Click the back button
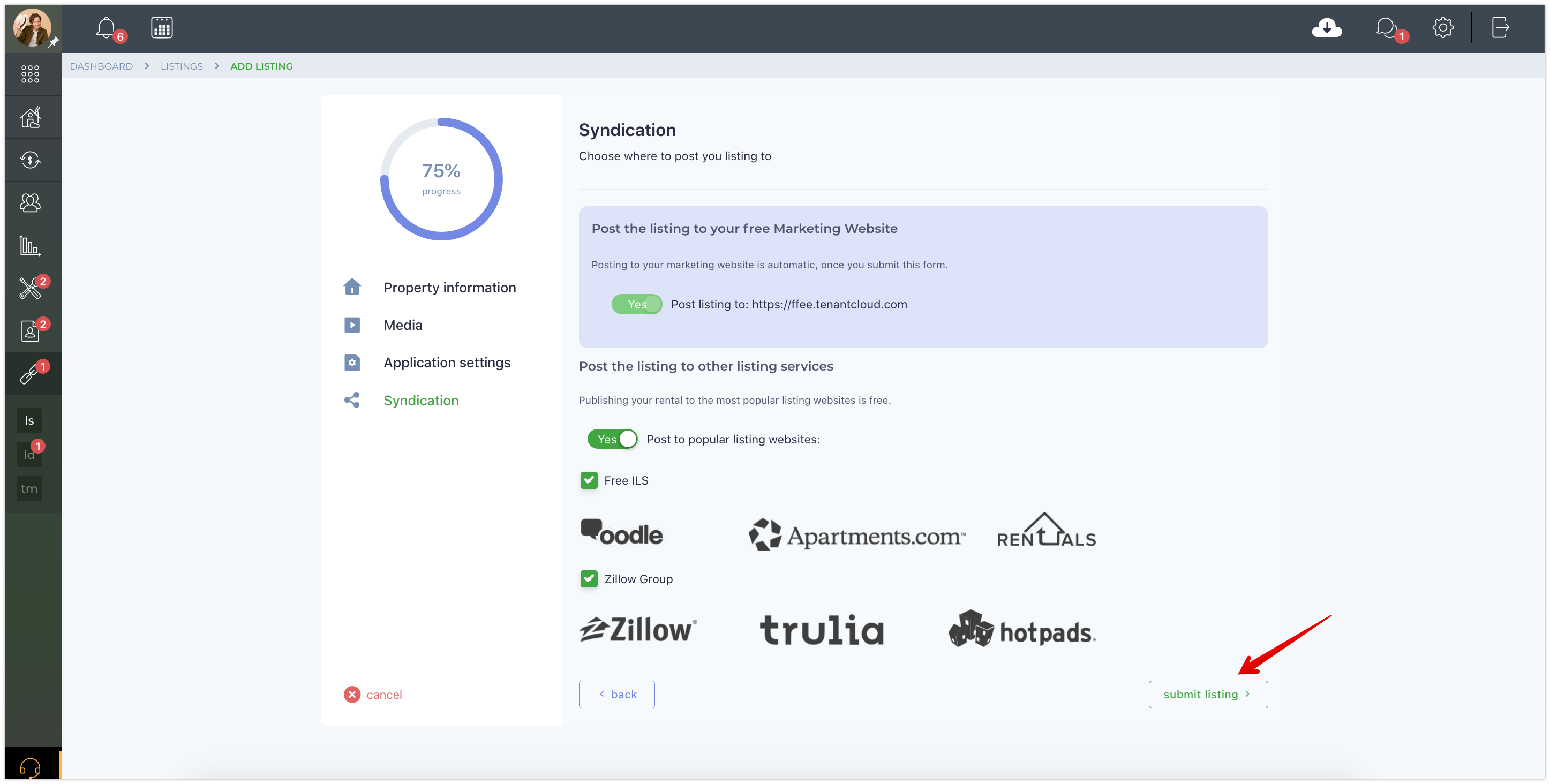The image size is (1550, 784). 617,695
